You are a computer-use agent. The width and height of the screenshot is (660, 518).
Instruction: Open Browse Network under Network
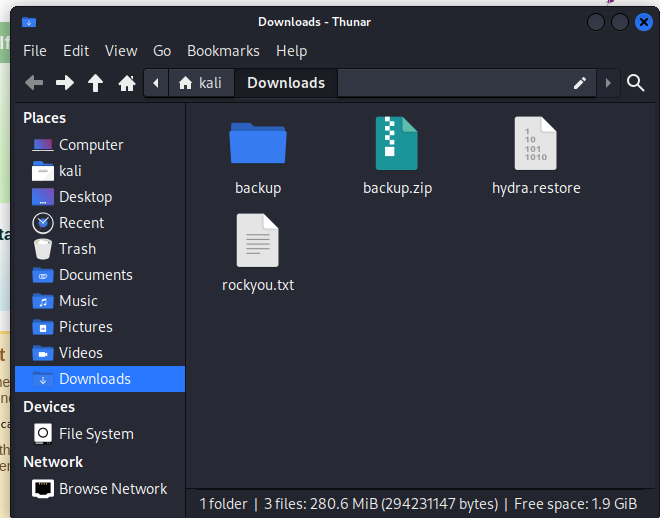point(100,489)
